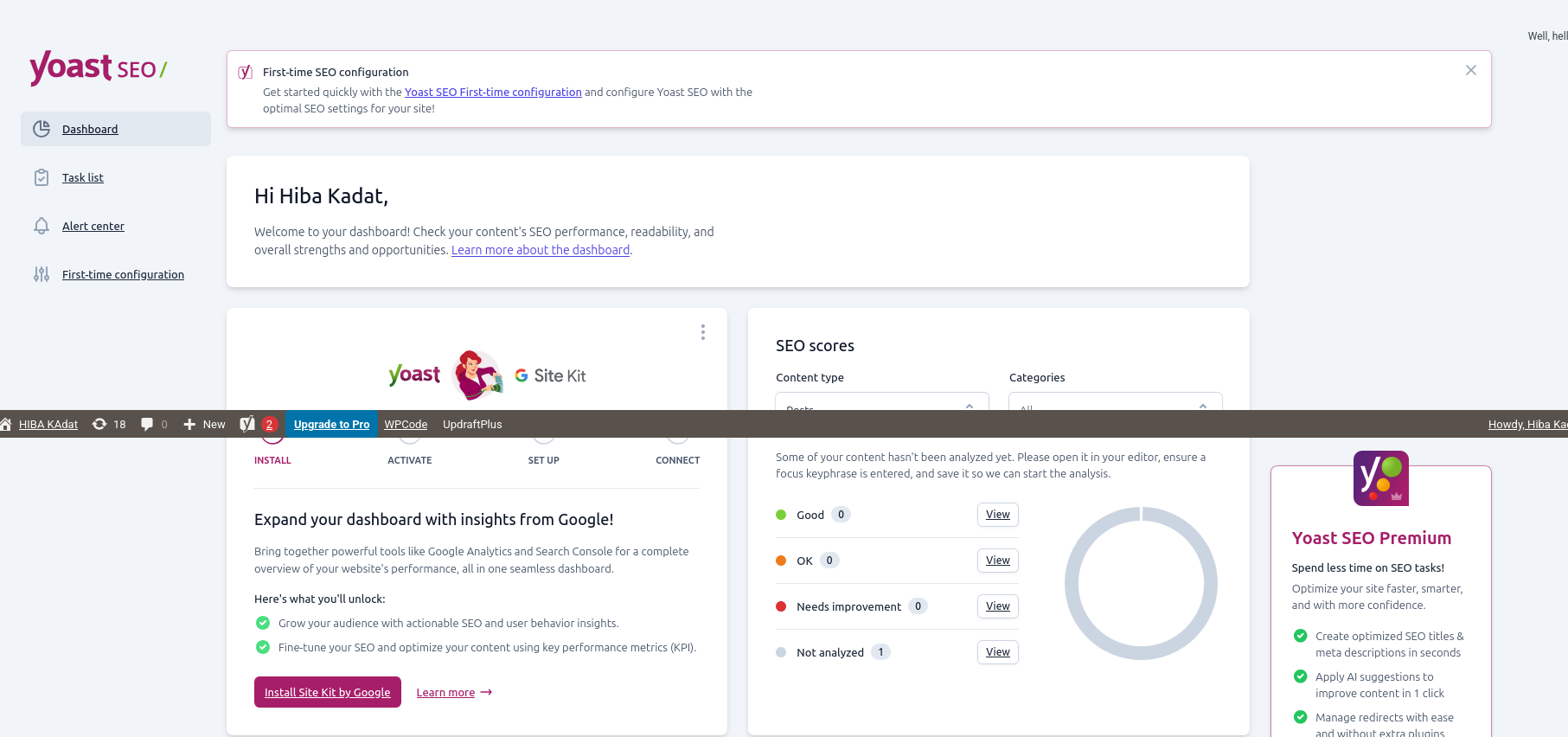Select the CONNECT step
The image size is (1568, 737).
coord(678,460)
